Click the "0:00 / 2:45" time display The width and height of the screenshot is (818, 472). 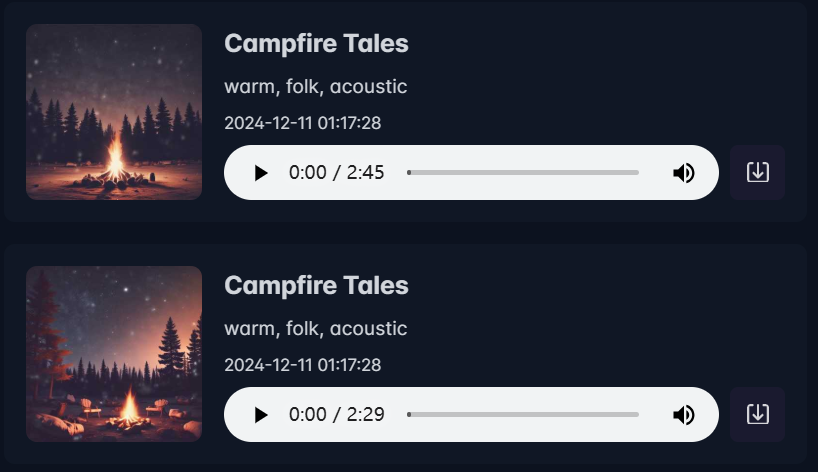click(336, 173)
